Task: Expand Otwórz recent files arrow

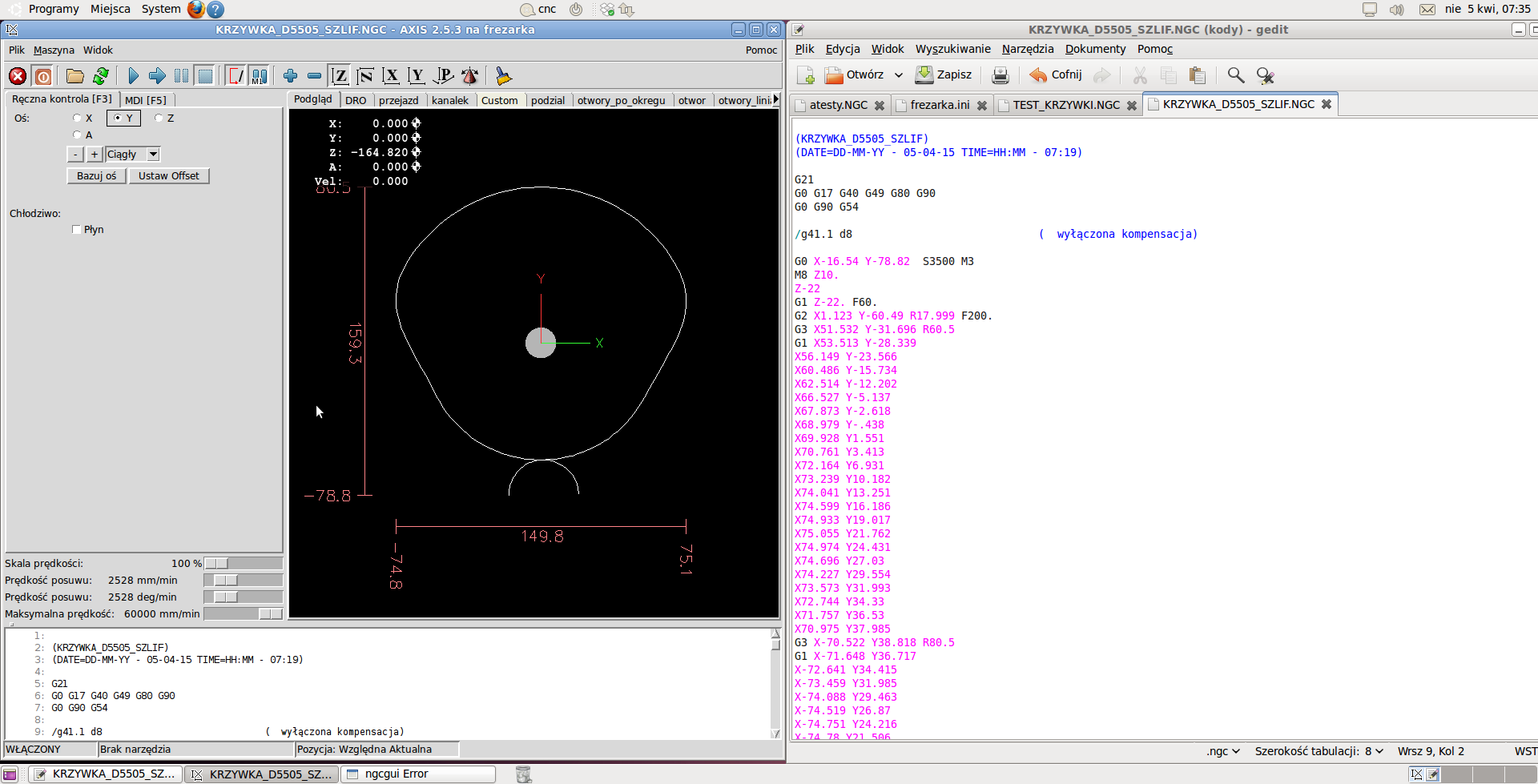Action: pos(899,75)
